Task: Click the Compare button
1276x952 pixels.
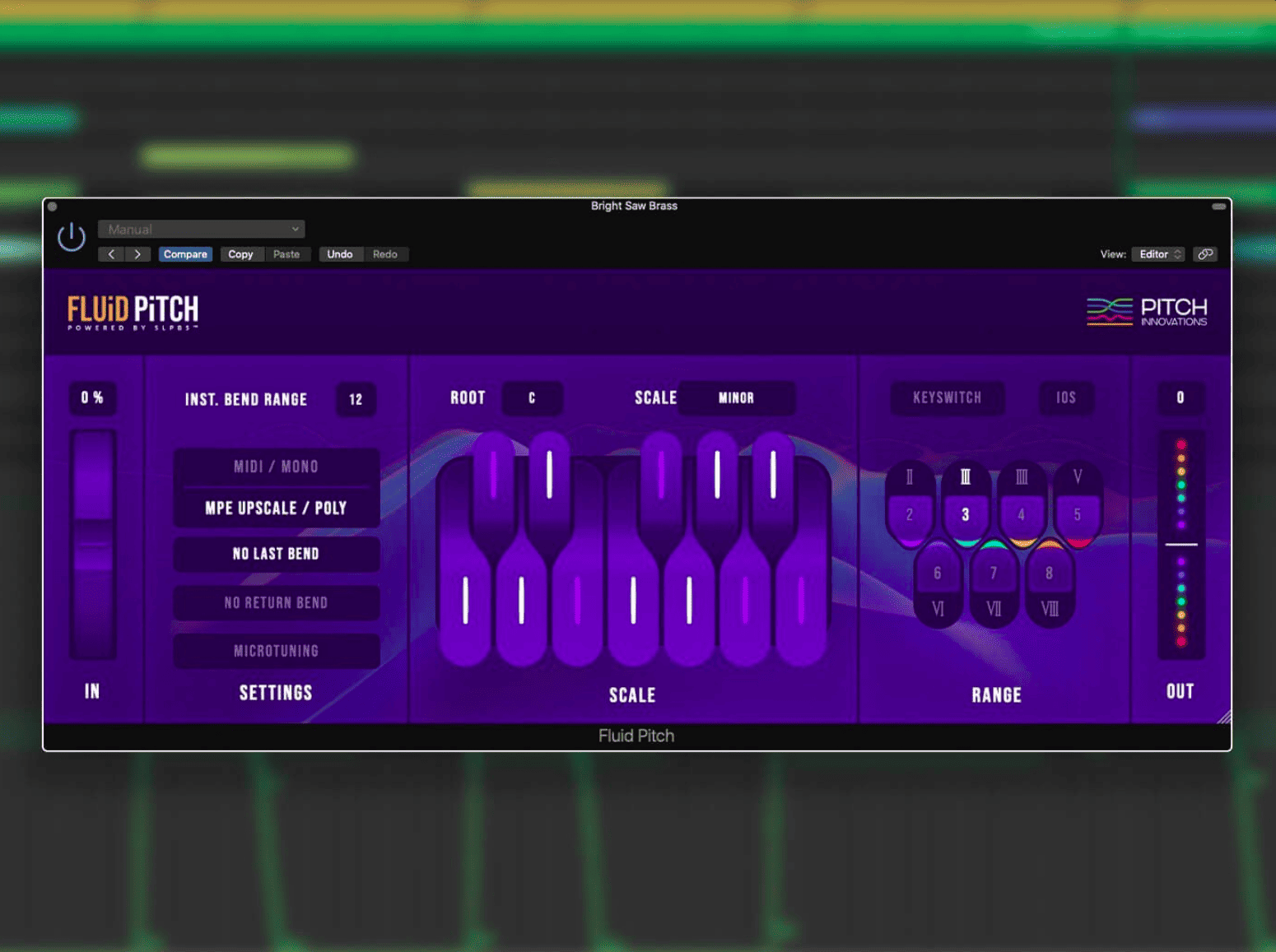Action: pyautogui.click(x=185, y=254)
